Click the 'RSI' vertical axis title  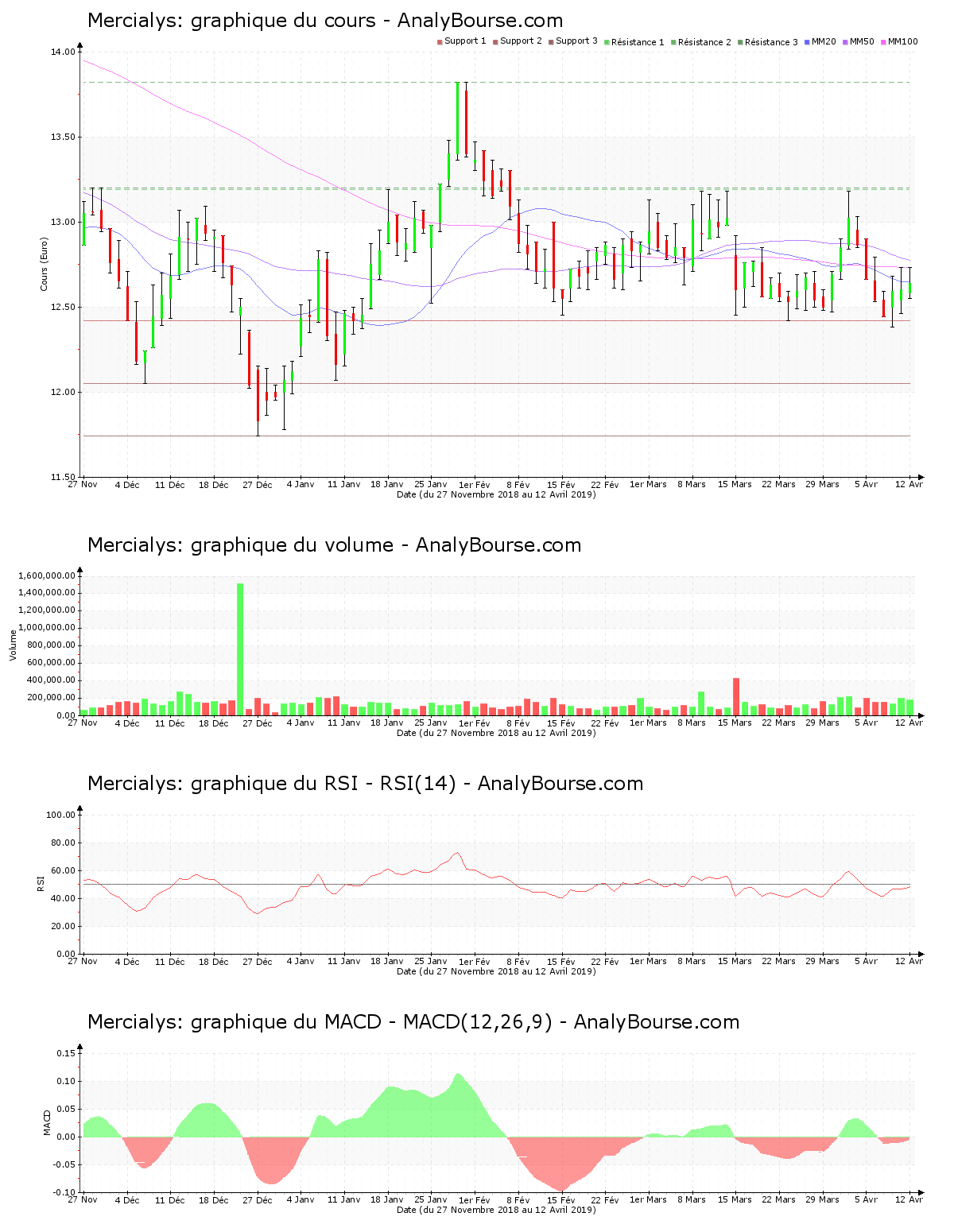point(41,883)
